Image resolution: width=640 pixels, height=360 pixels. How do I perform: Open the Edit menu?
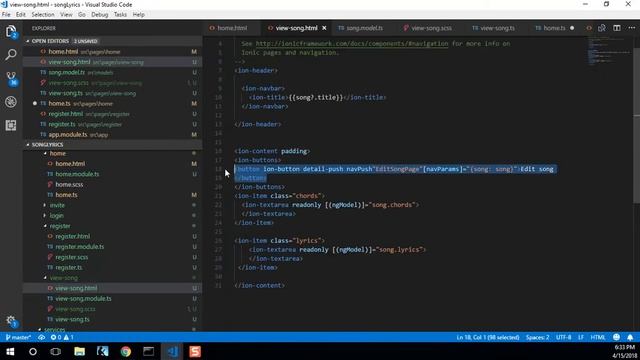pyautogui.click(x=21, y=14)
